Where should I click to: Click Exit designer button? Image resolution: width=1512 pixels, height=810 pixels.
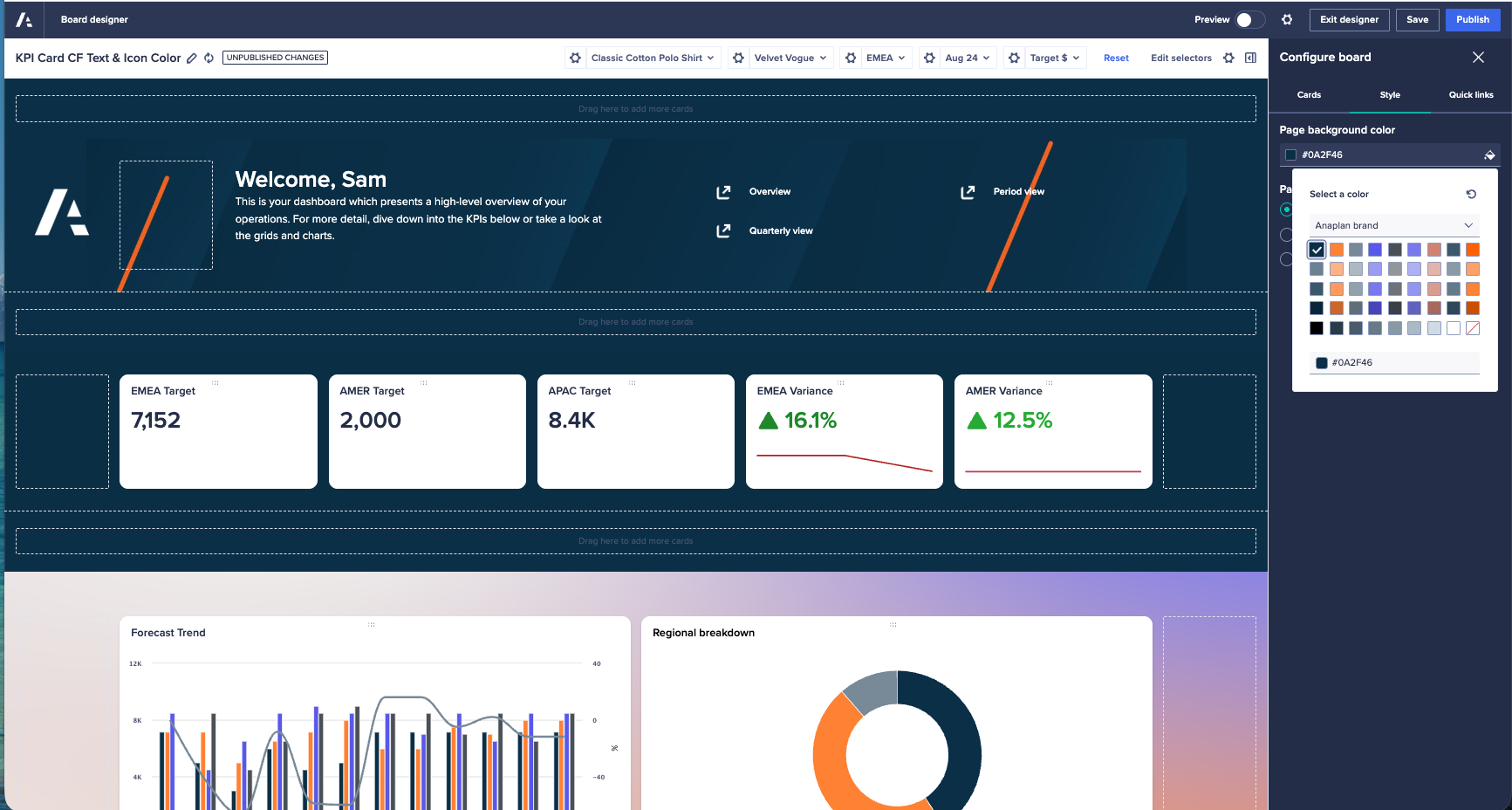point(1349,19)
